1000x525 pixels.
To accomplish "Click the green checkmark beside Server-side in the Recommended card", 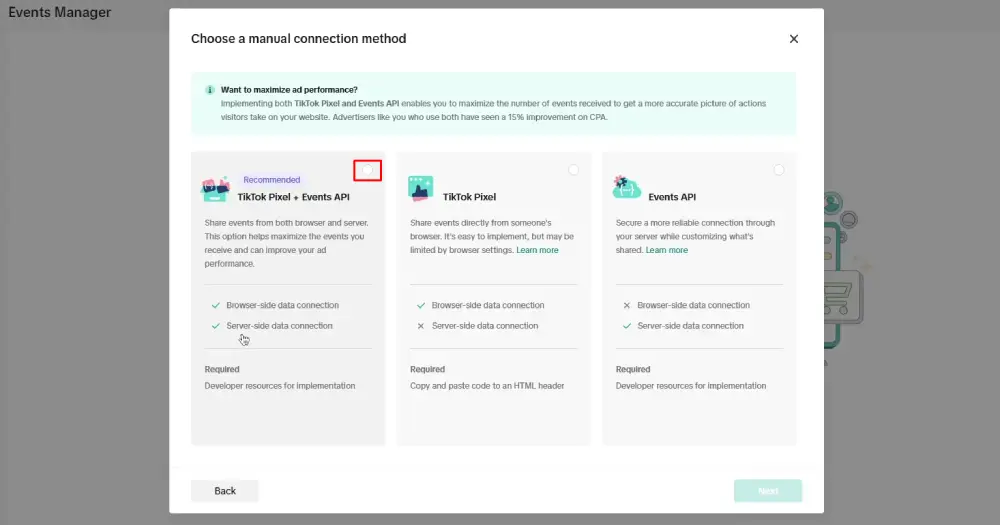I will pyautogui.click(x=216, y=326).
